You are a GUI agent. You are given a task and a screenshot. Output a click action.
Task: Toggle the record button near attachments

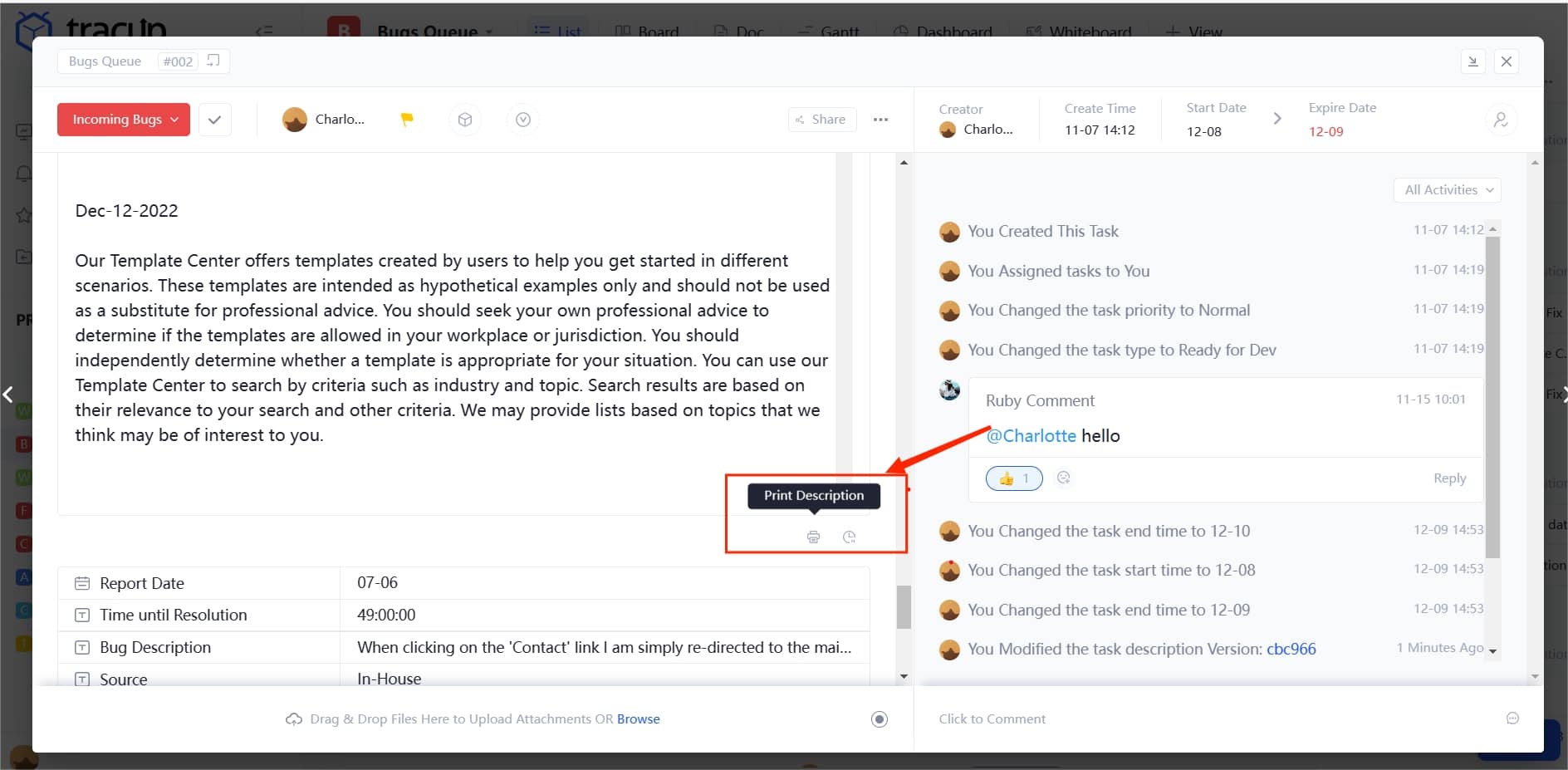pos(879,719)
